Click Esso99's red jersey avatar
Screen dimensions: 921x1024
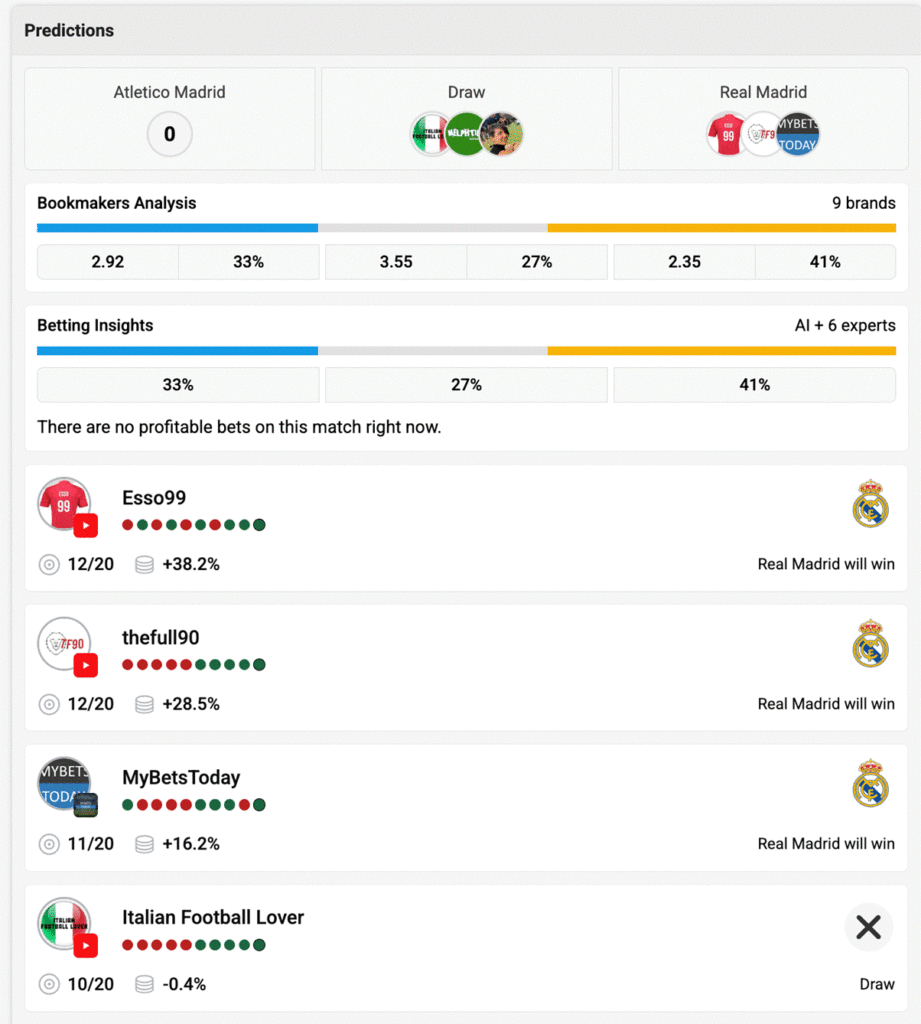tap(64, 504)
